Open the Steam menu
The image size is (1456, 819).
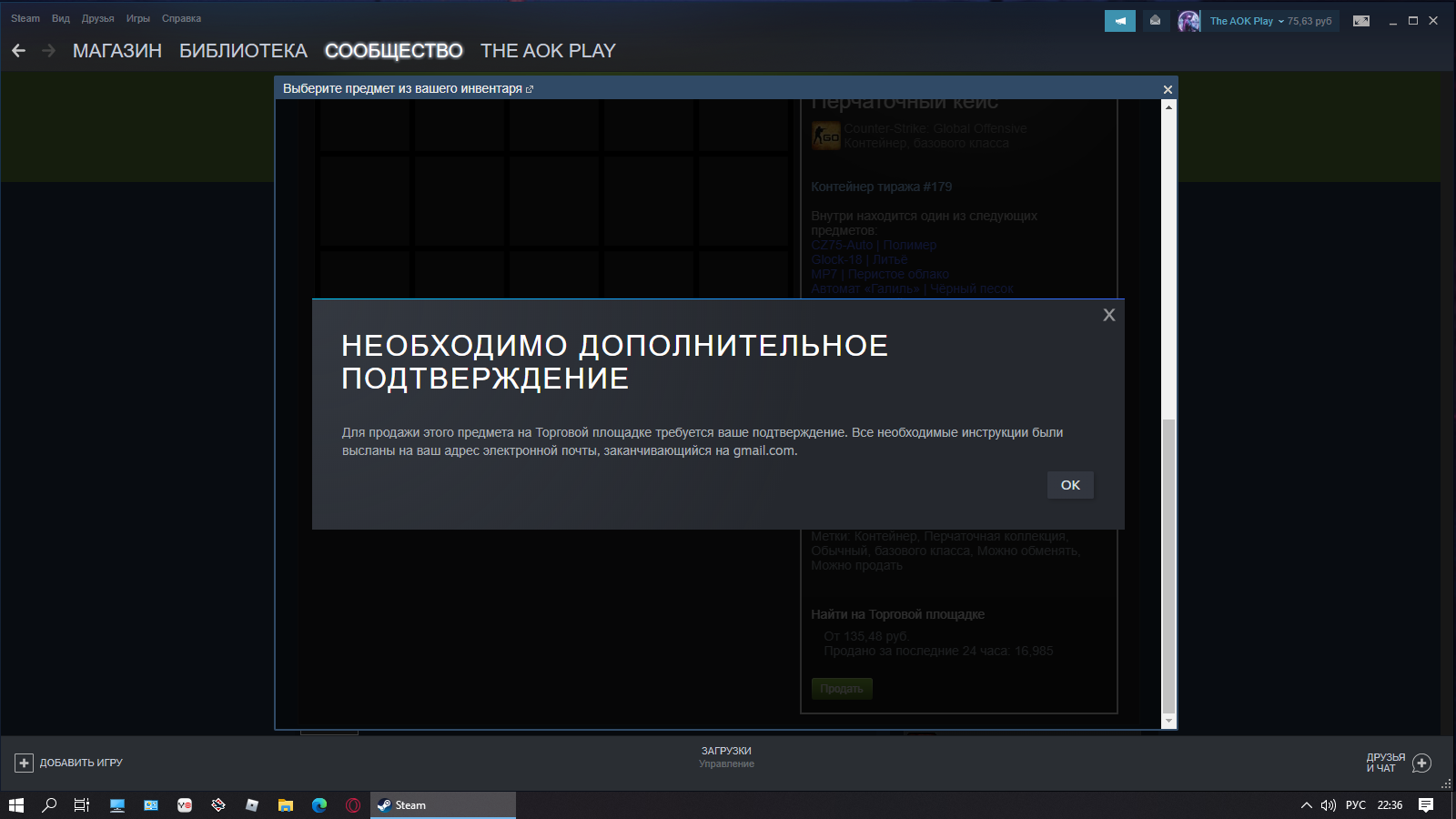coord(25,18)
